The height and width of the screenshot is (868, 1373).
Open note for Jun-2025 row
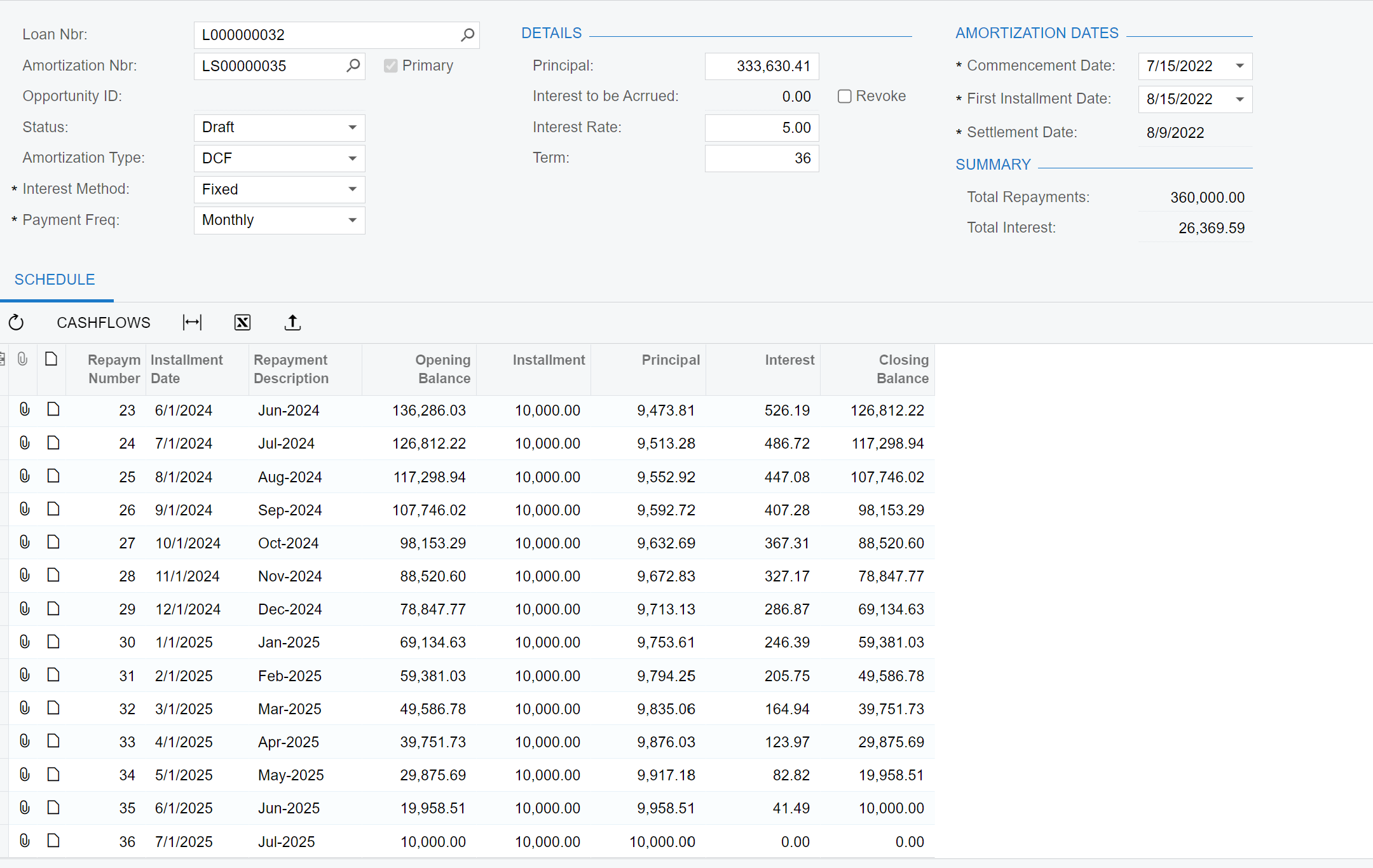(53, 808)
